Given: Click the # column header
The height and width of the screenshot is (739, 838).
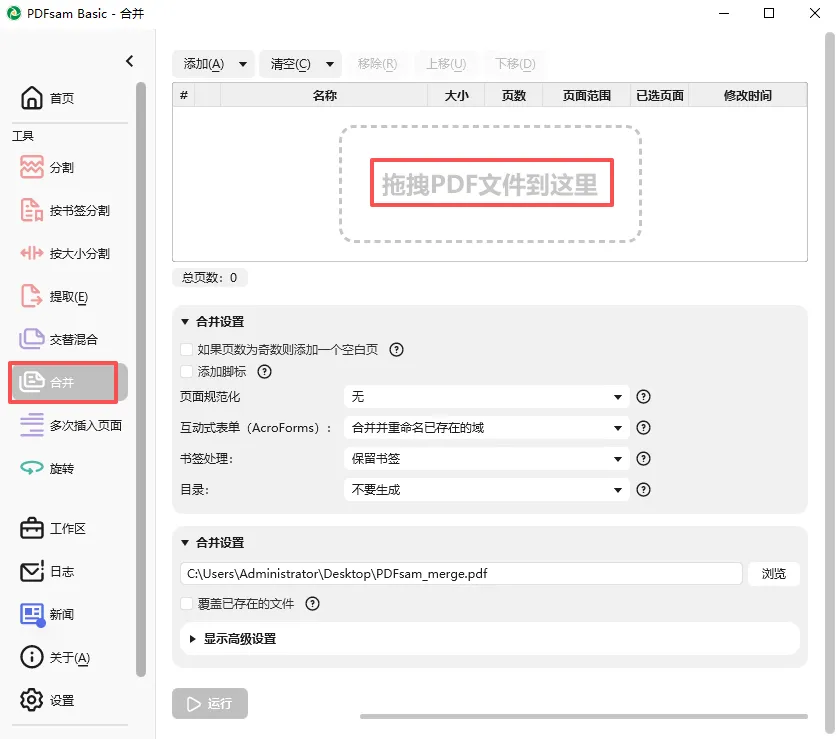Looking at the screenshot, I should [184, 96].
